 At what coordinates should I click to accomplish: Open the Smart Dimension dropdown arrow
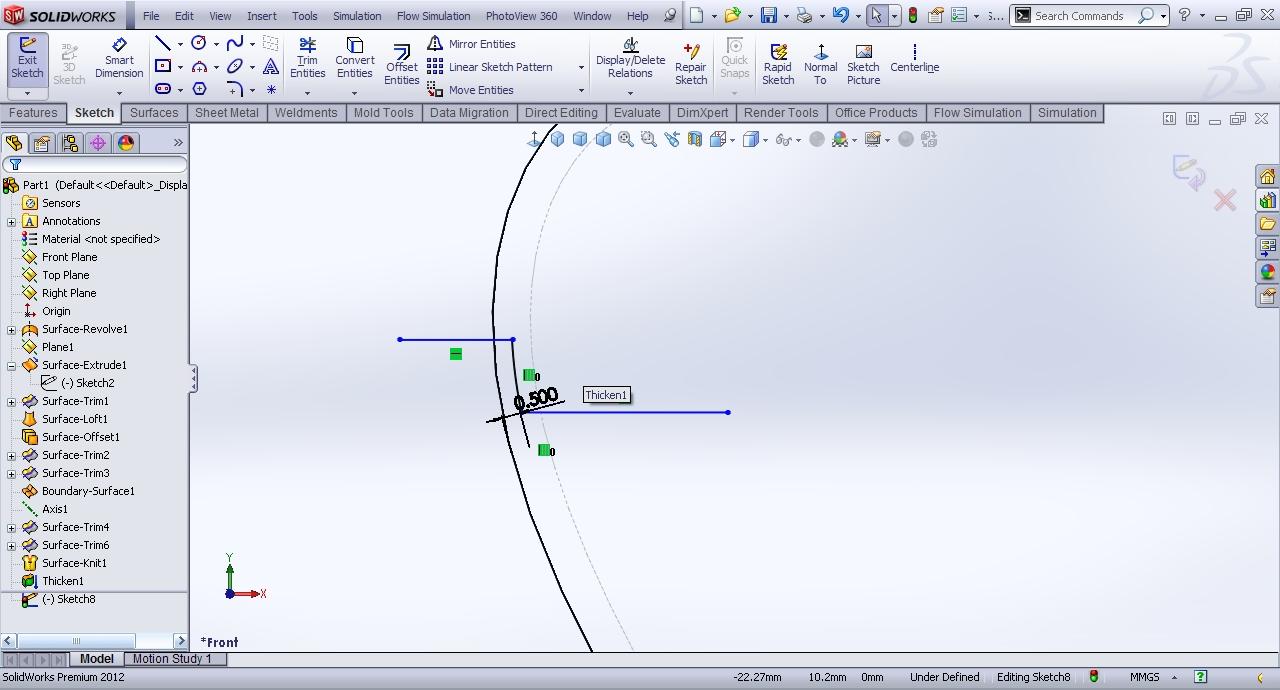coord(119,92)
